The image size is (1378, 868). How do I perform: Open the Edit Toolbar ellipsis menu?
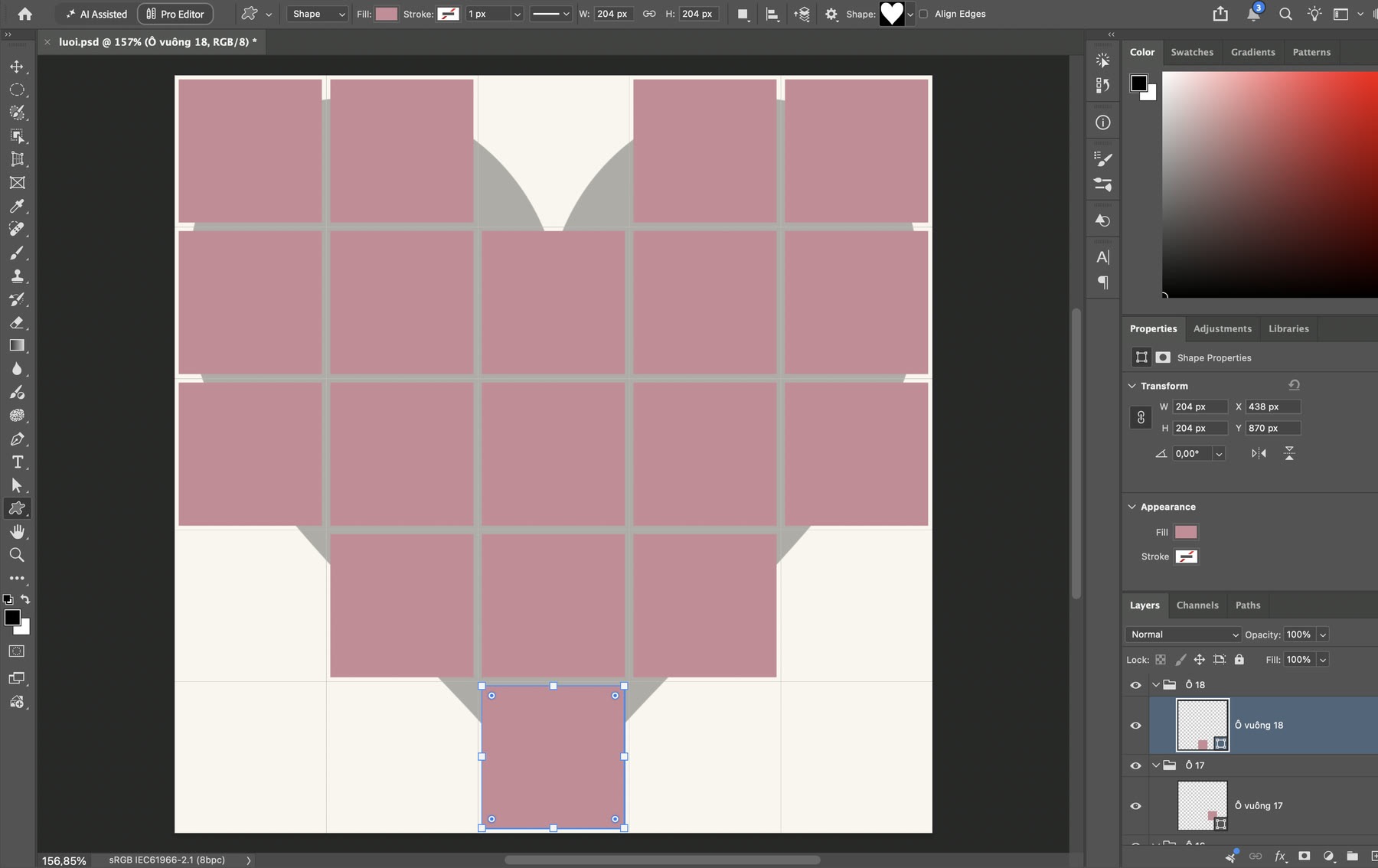coord(17,578)
